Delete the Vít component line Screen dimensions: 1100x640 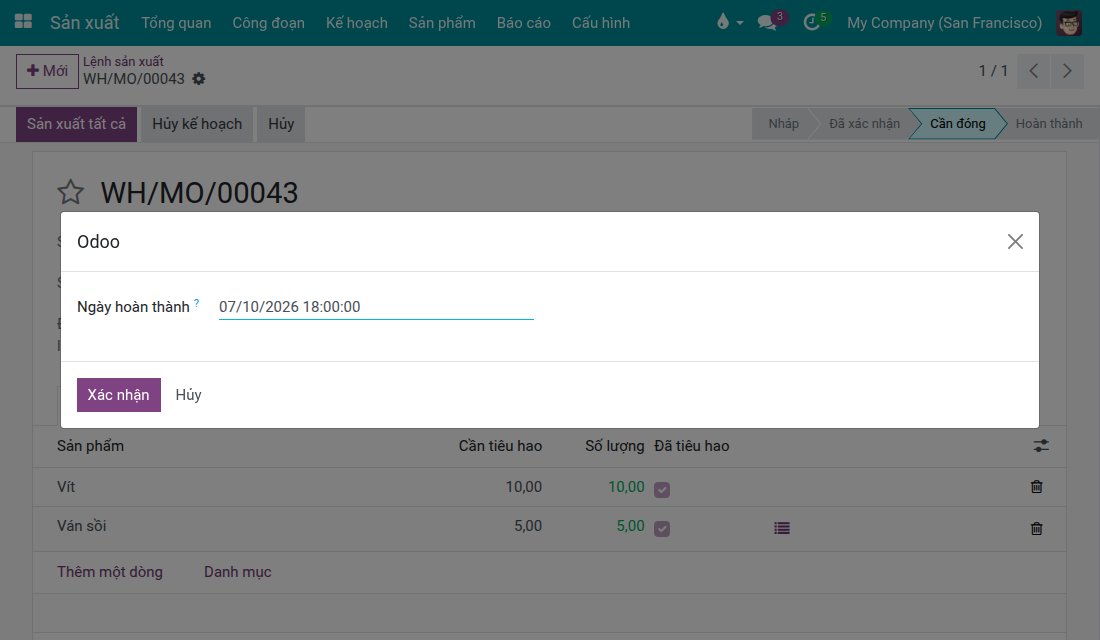point(1036,486)
